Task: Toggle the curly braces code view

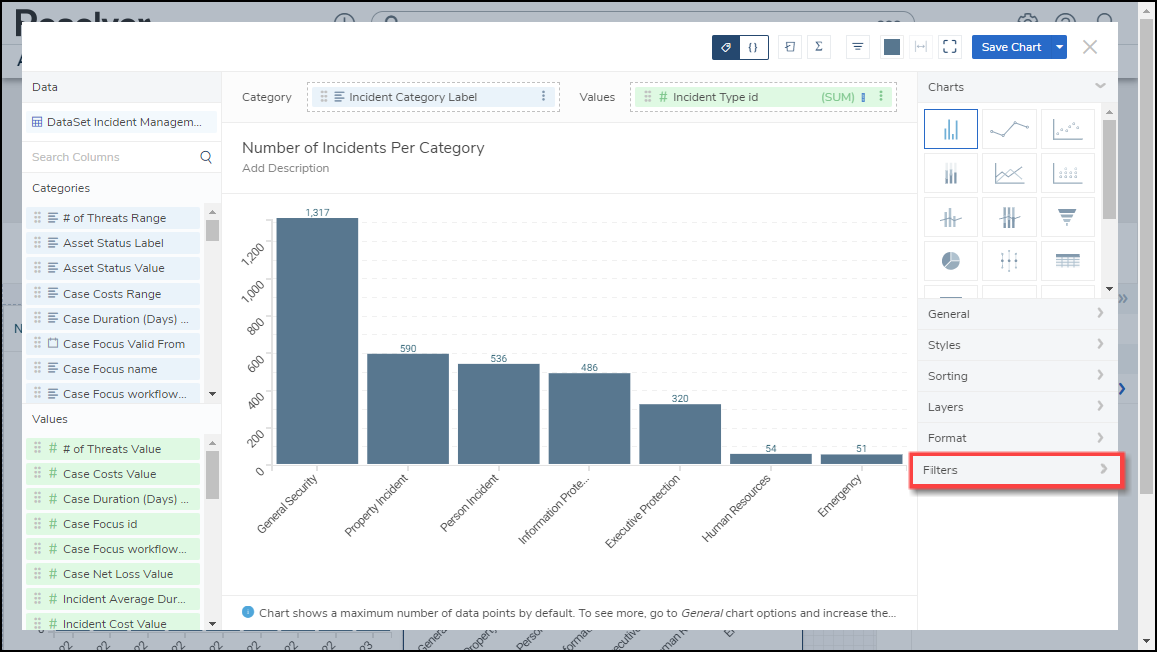Action: coord(753,47)
